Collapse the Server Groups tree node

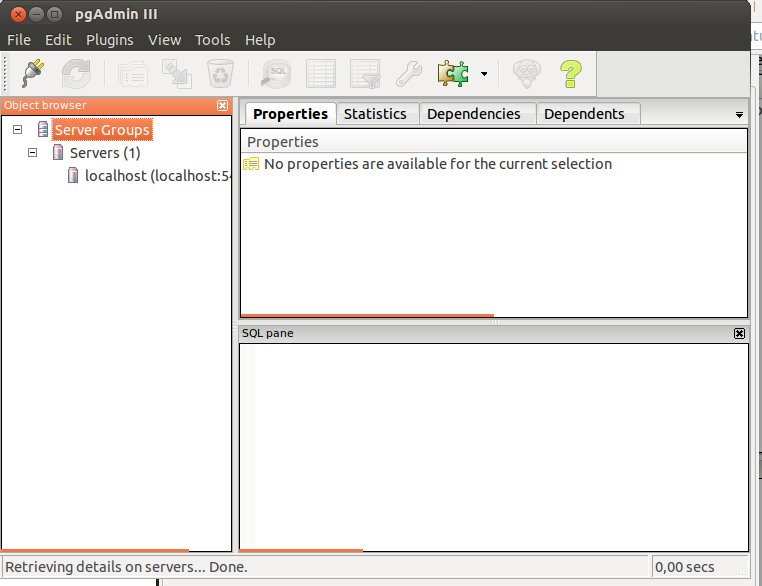(18, 130)
